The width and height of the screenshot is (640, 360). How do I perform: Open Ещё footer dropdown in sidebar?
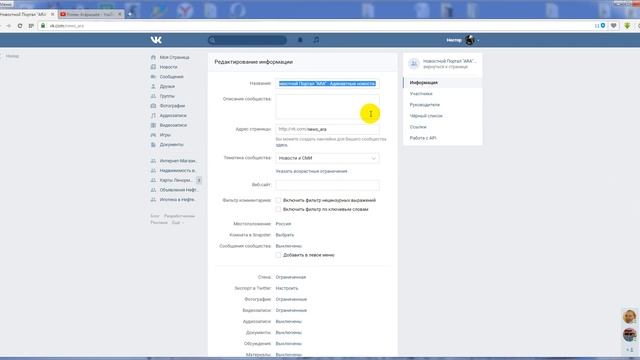click(x=177, y=223)
